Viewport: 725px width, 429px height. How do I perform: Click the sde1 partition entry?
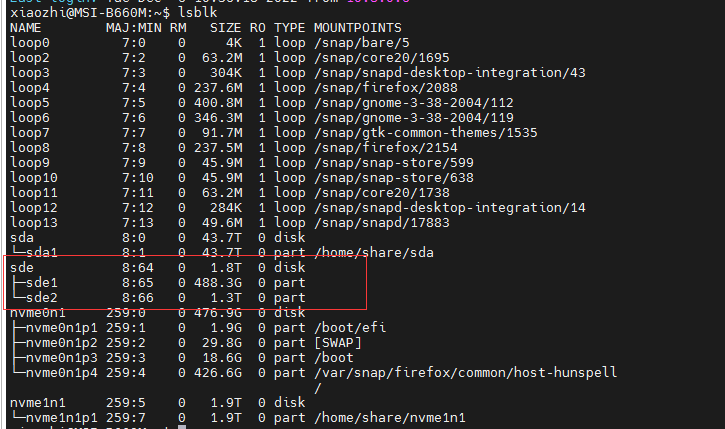pos(42,283)
